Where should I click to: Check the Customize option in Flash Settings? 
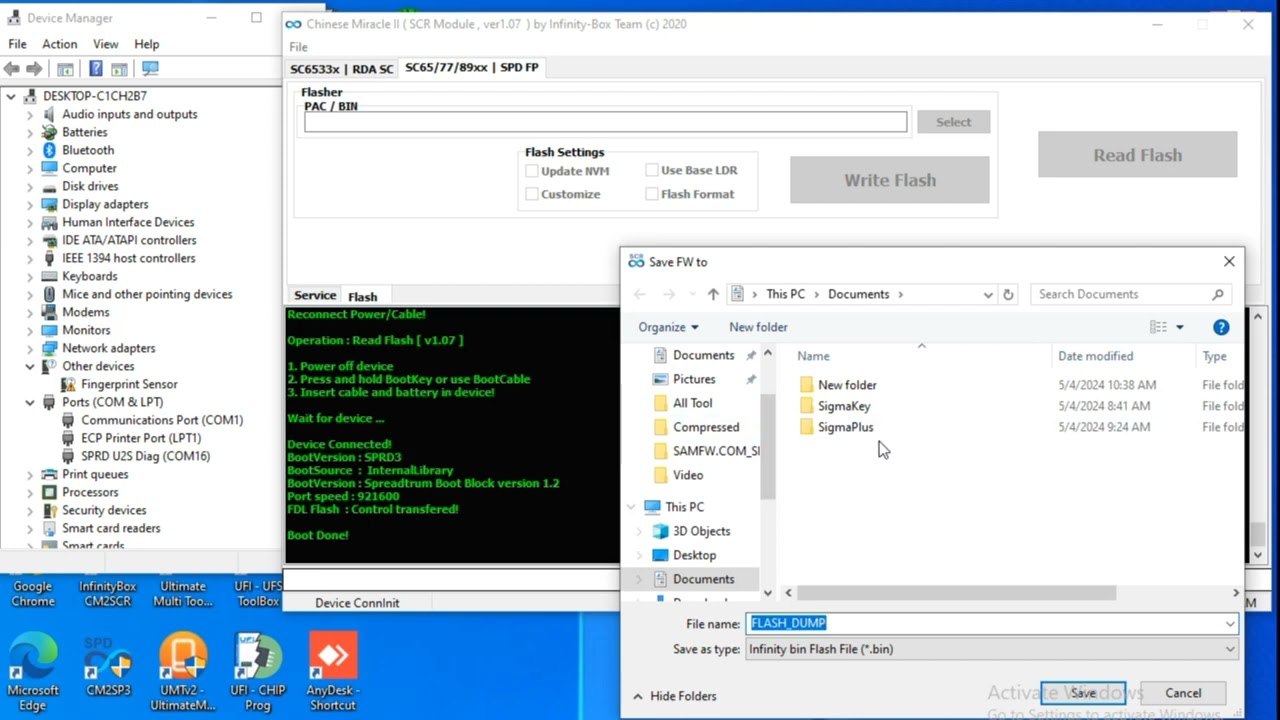532,194
